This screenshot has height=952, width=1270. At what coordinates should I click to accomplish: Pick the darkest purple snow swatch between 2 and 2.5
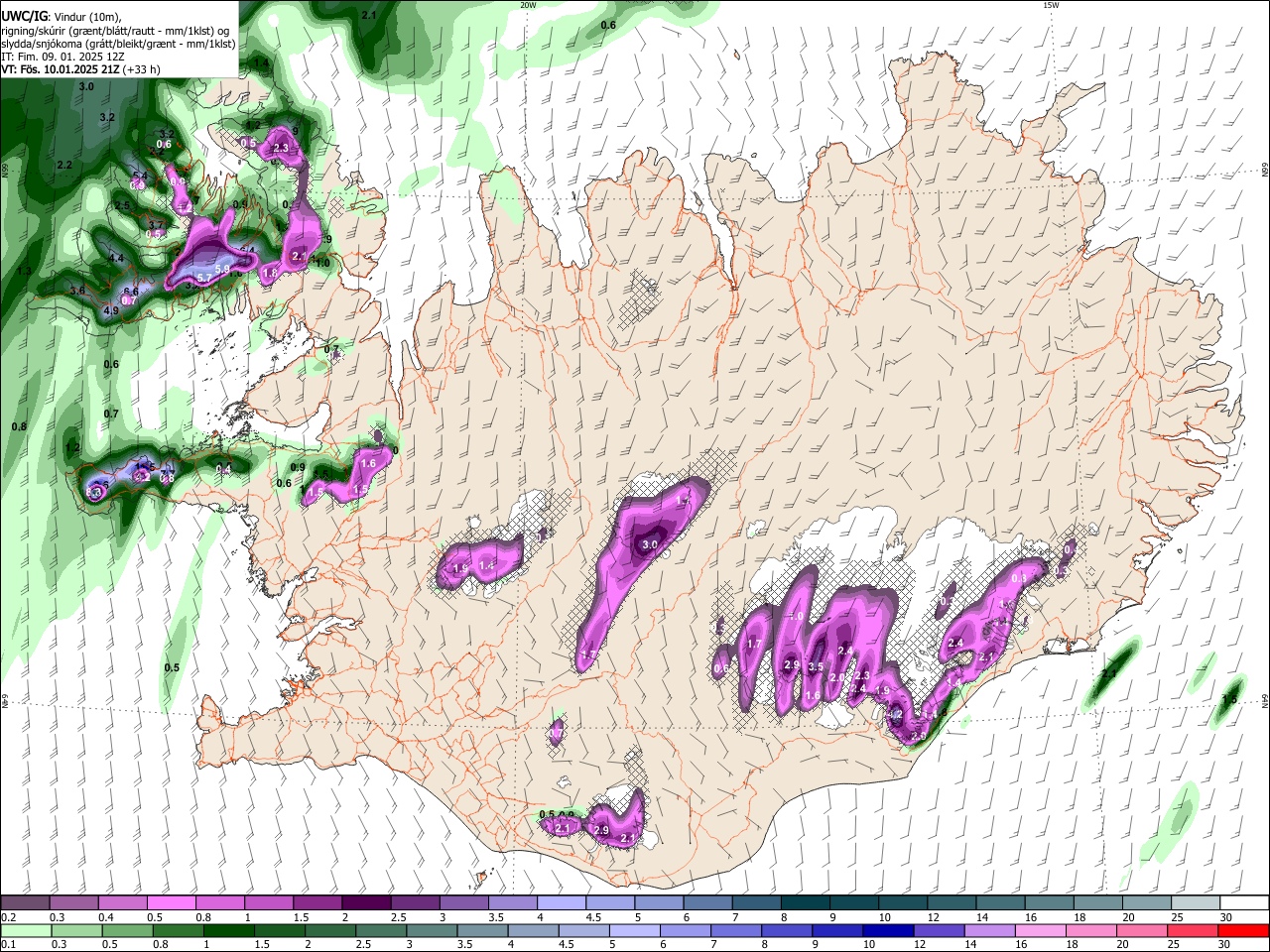pos(366,902)
